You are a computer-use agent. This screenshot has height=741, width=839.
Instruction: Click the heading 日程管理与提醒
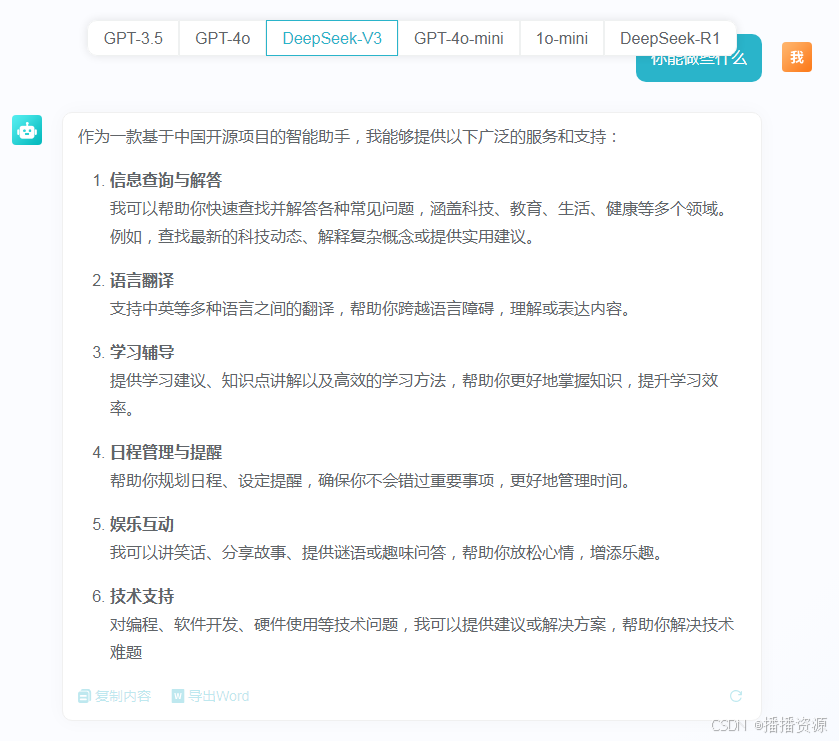166,452
